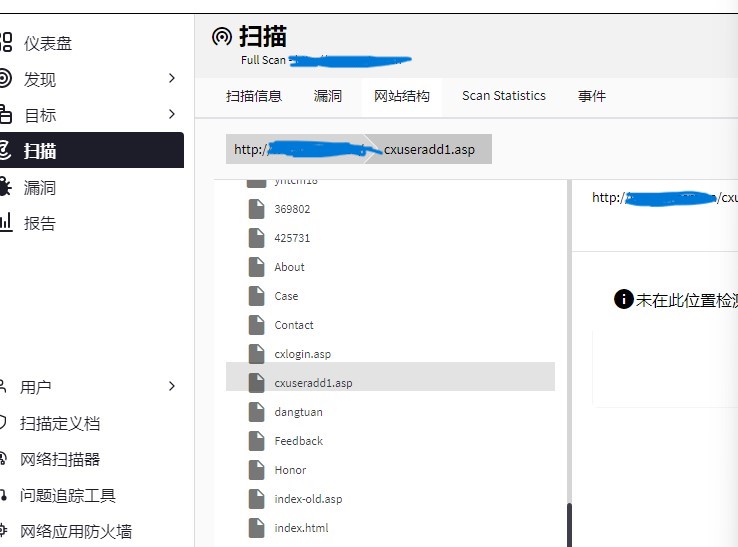Click the Full Scan subtitle text
738x547 pixels.
(263, 60)
